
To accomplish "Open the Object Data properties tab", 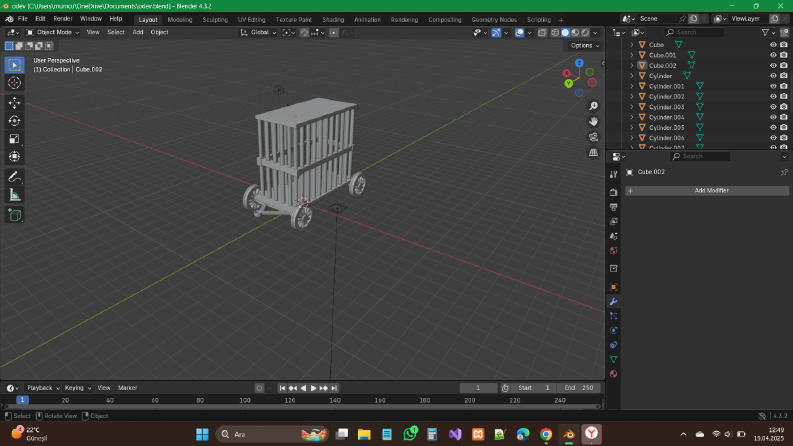I will coord(613,360).
